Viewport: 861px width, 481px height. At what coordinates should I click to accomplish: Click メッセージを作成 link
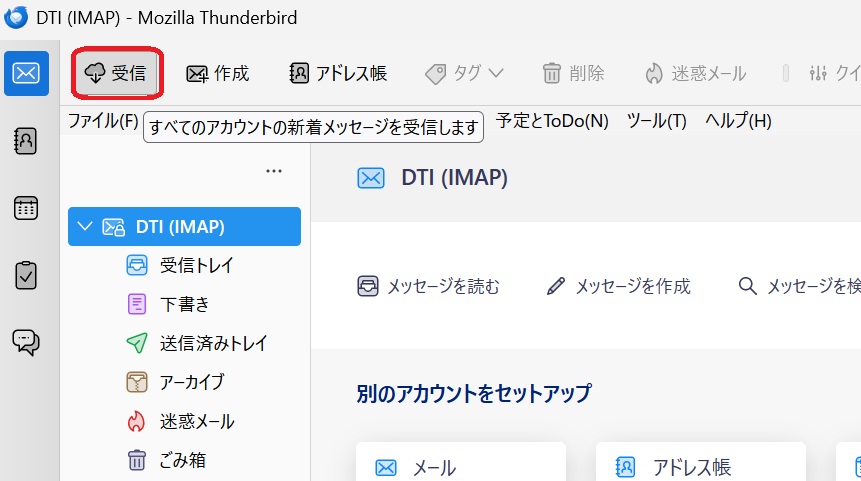coord(618,286)
